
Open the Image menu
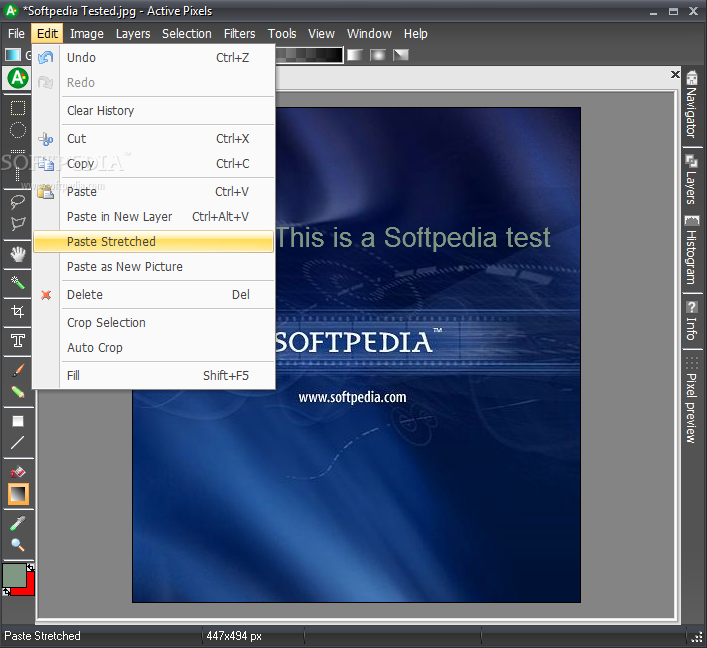[87, 34]
